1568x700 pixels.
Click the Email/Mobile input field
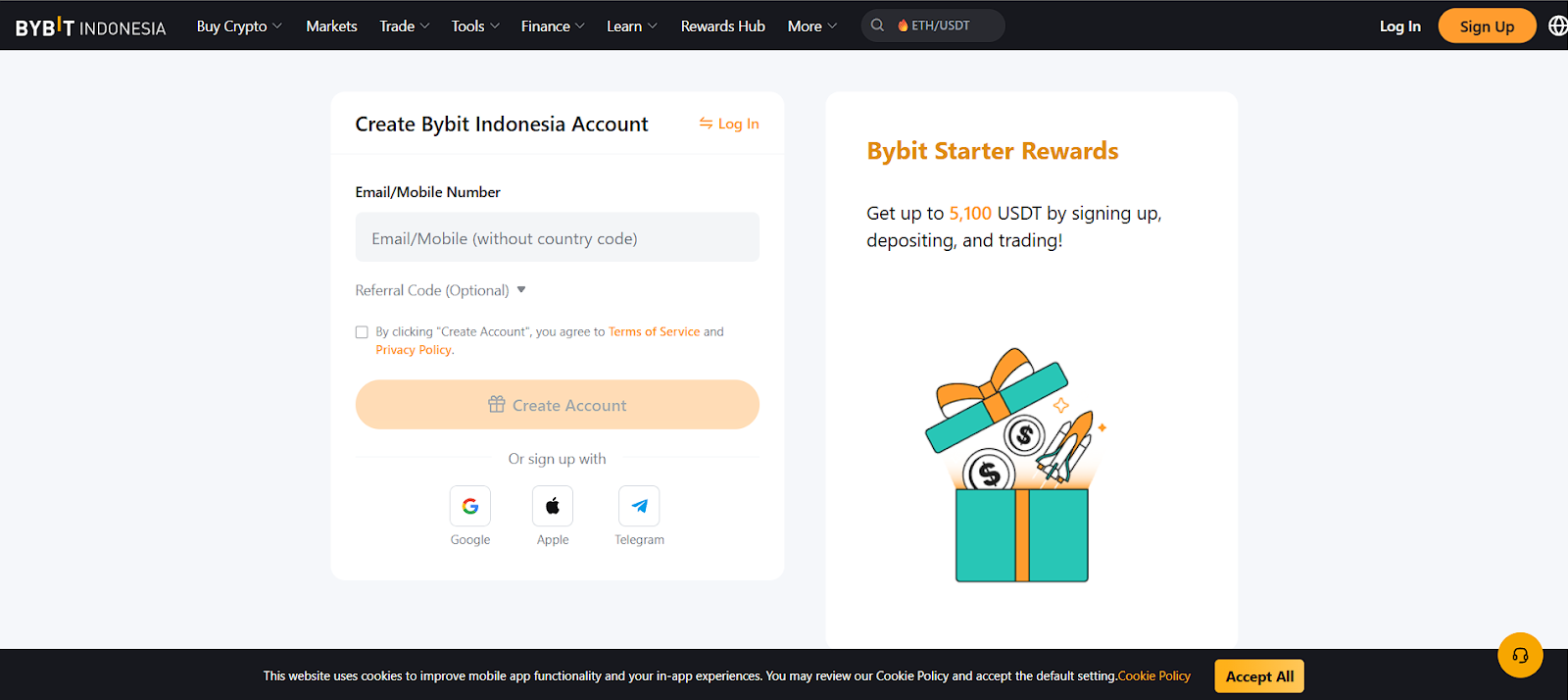tap(557, 237)
